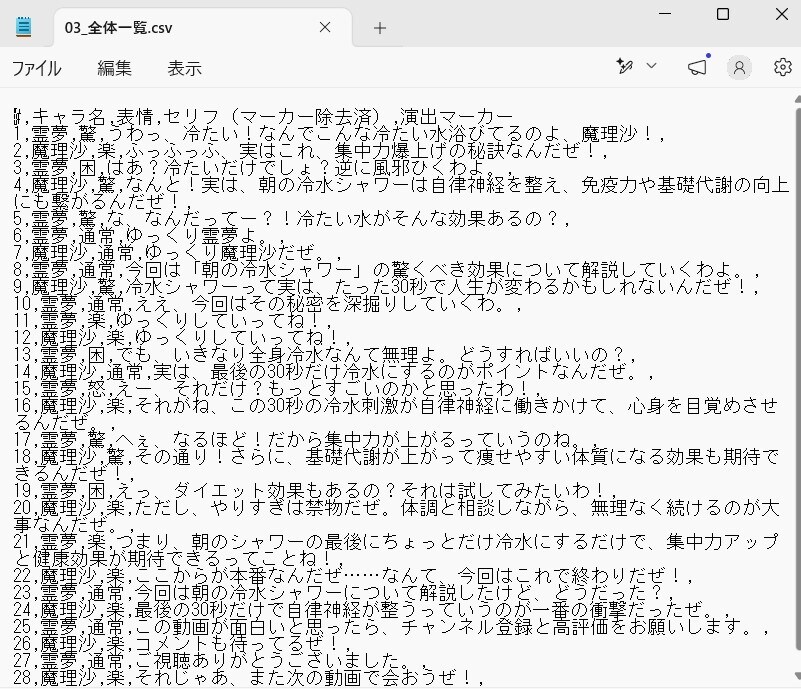Click line 21 text 朝のシャワーの最後に
Image resolution: width=801 pixels, height=689 pixels.
[287, 541]
